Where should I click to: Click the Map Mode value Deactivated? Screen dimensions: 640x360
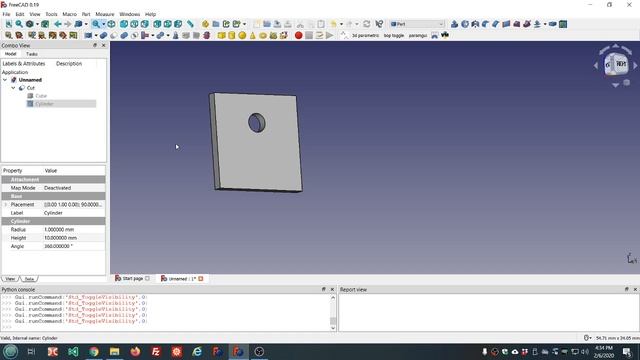(73, 188)
